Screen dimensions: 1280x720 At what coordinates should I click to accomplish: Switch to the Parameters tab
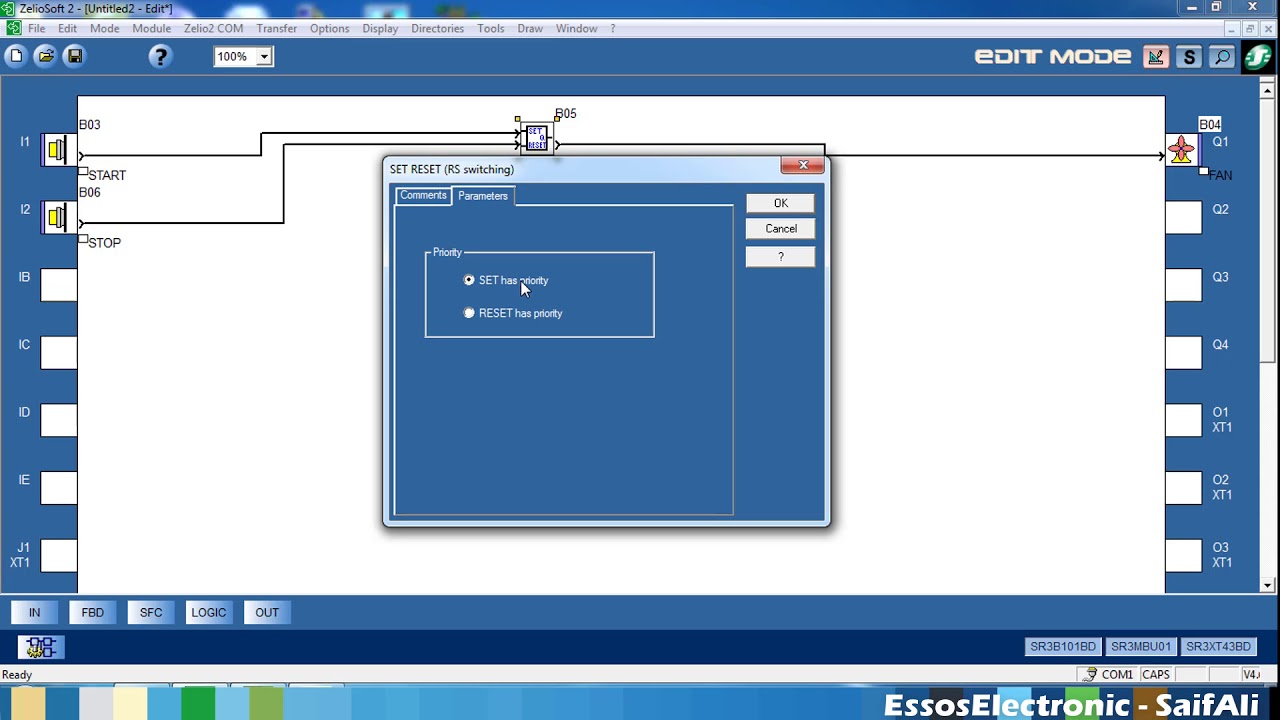[x=483, y=196]
